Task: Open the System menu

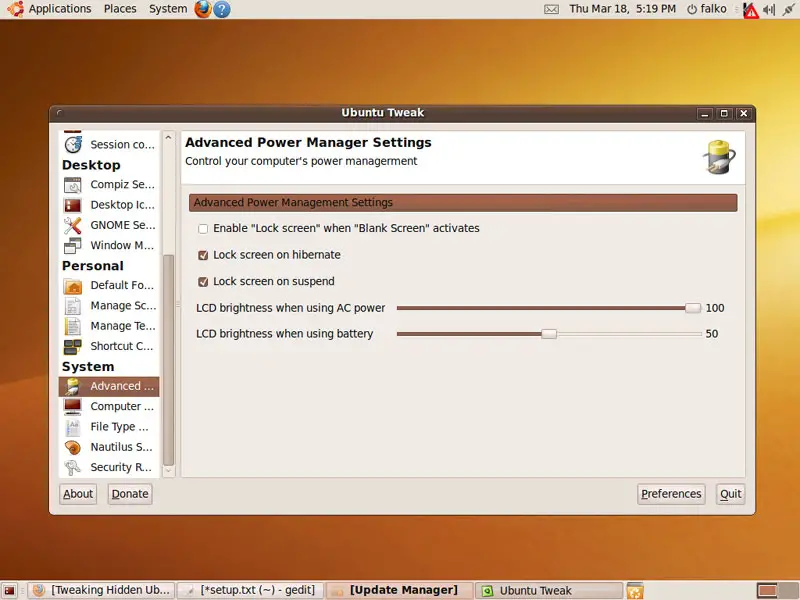Action: 168,9
